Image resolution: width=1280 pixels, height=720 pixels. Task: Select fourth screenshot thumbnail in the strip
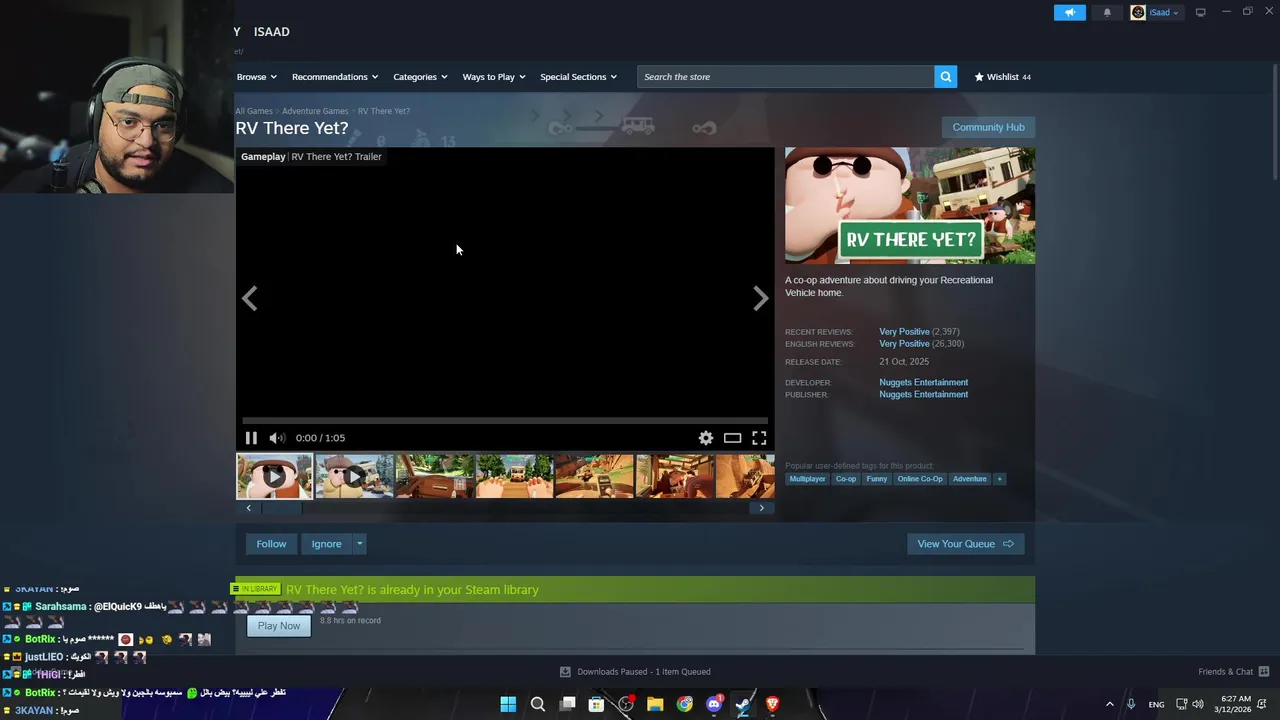tap(514, 476)
